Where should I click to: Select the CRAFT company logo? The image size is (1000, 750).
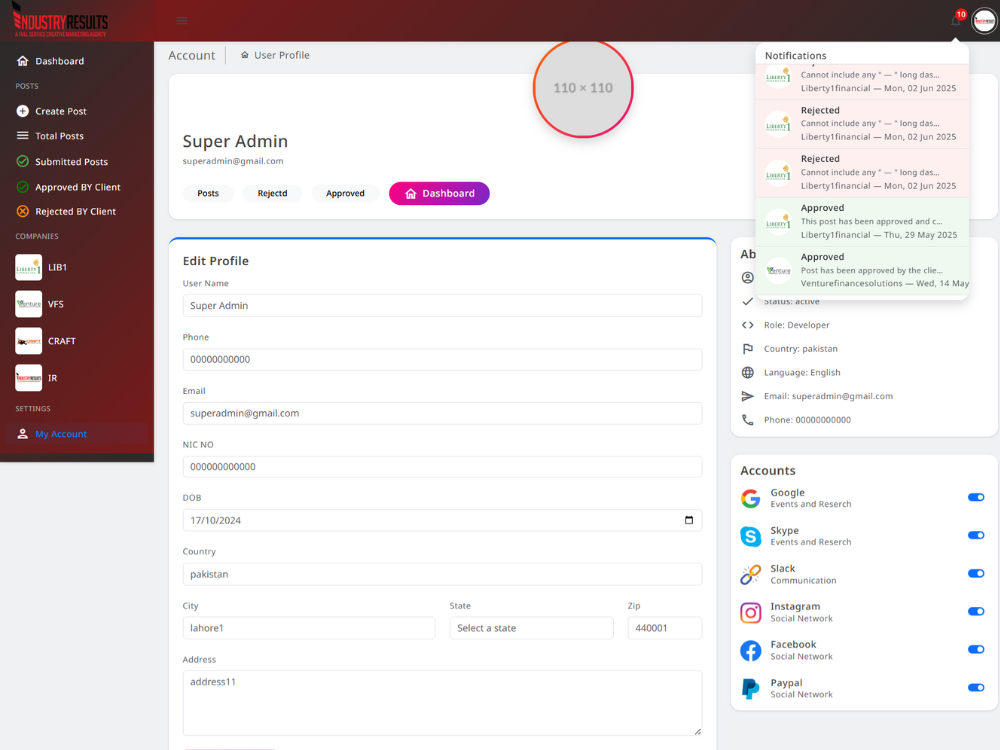click(29, 341)
